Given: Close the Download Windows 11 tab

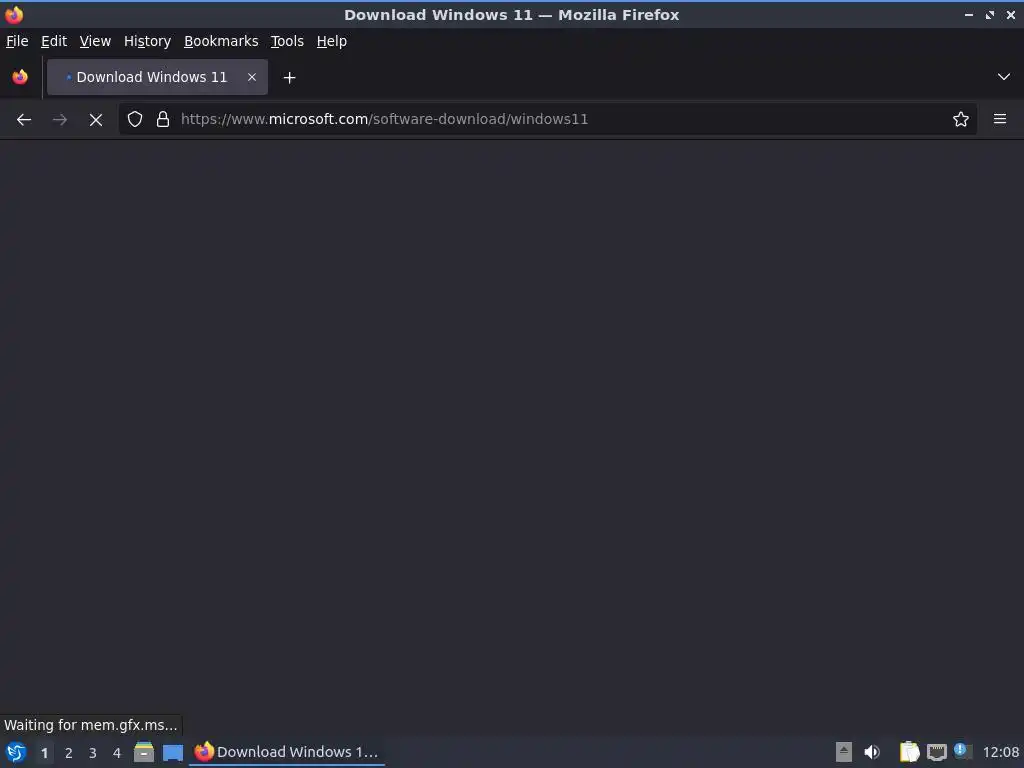Looking at the screenshot, I should [252, 77].
